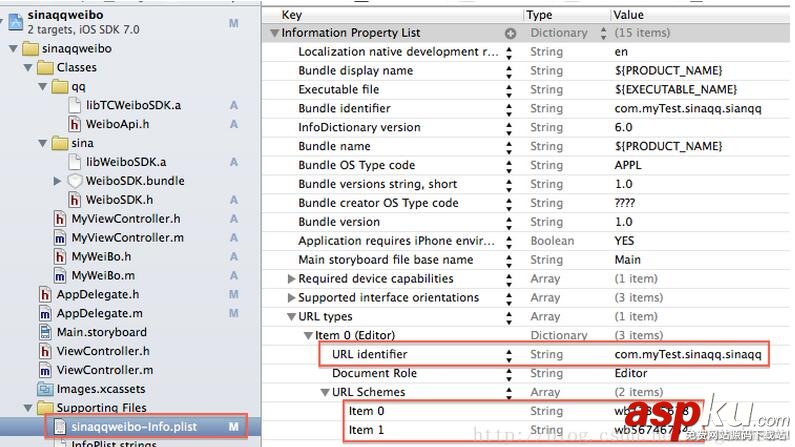Image resolution: width=795 pixels, height=447 pixels.
Task: Click the WeiboApi.h header file icon
Action: pyautogui.click(x=75, y=124)
